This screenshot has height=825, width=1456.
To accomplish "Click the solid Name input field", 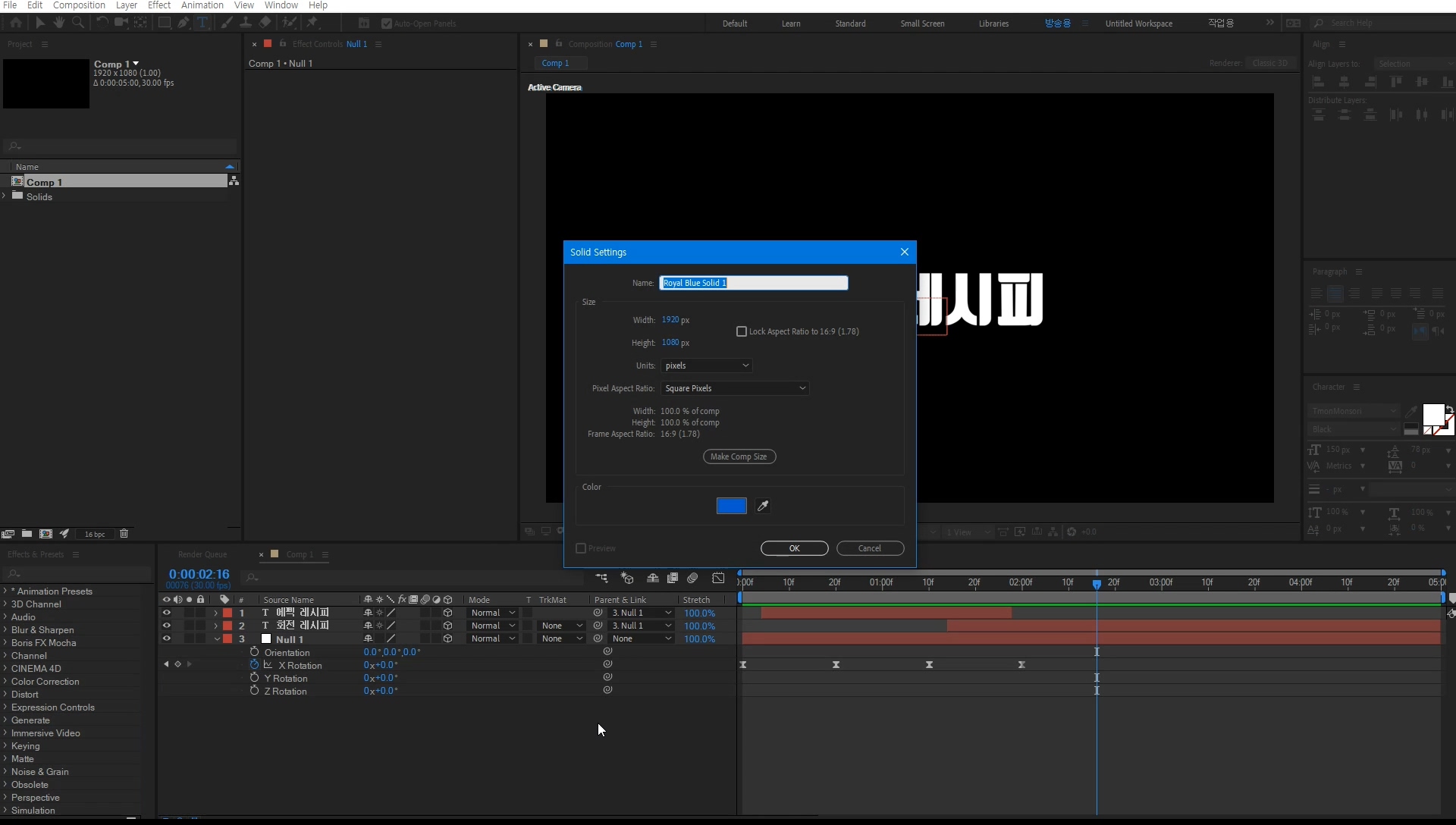I will coord(753,283).
